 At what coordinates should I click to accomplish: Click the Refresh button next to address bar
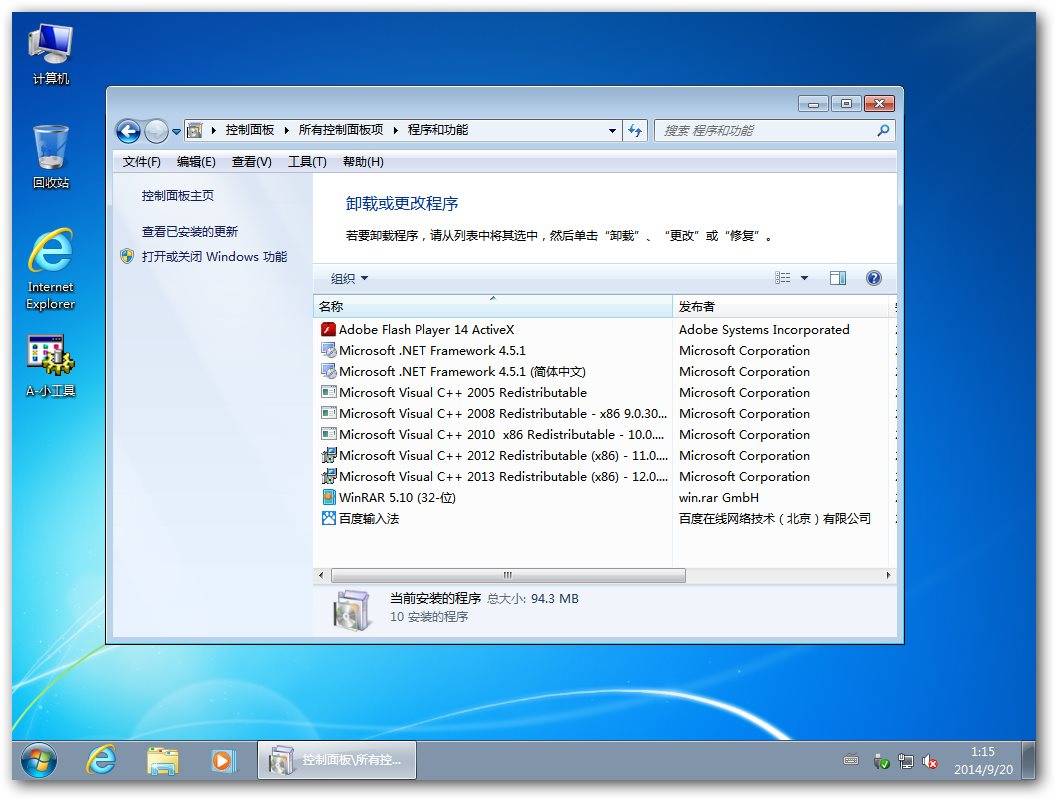635,131
